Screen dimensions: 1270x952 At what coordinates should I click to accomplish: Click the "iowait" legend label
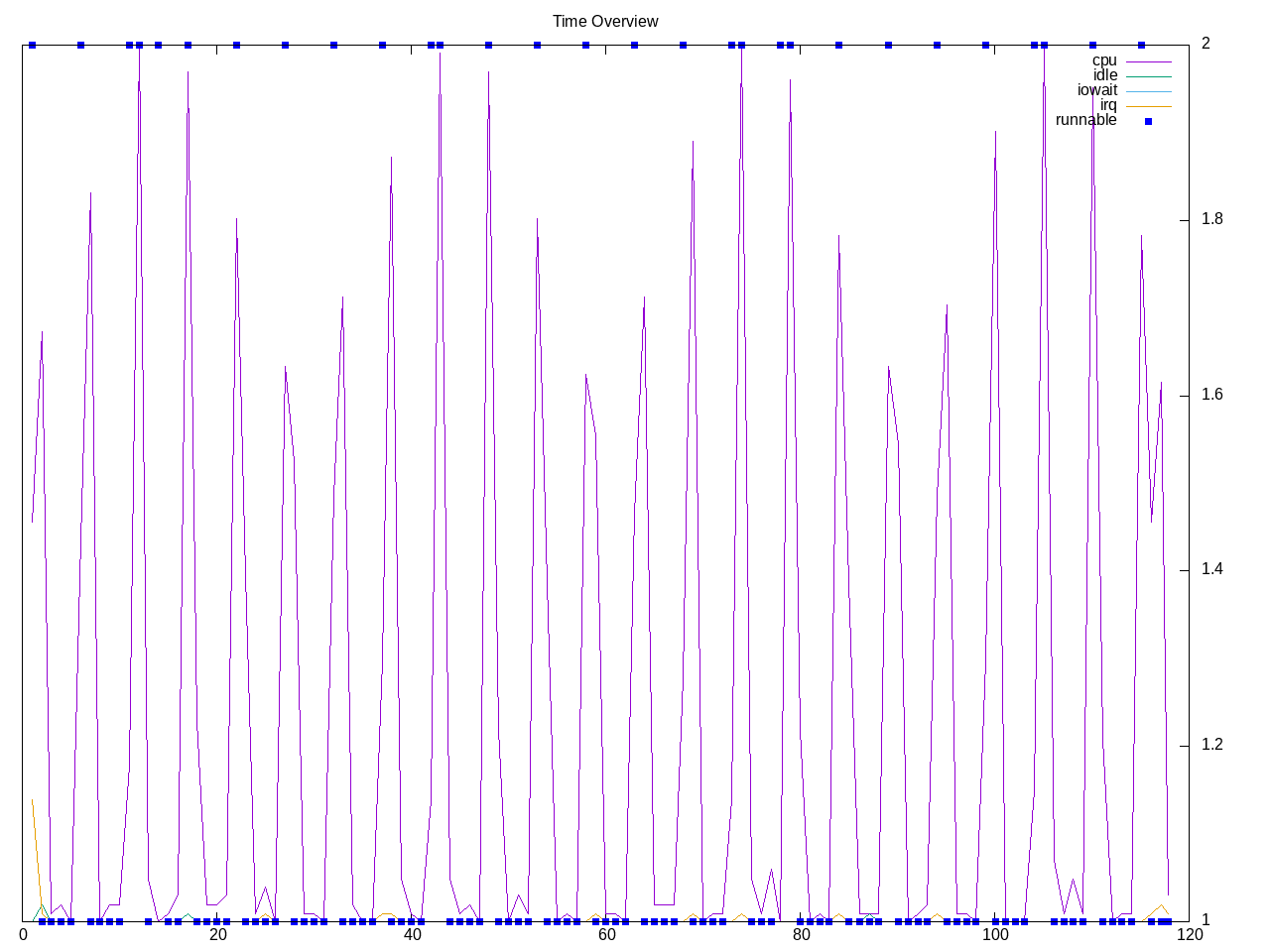tap(1096, 90)
